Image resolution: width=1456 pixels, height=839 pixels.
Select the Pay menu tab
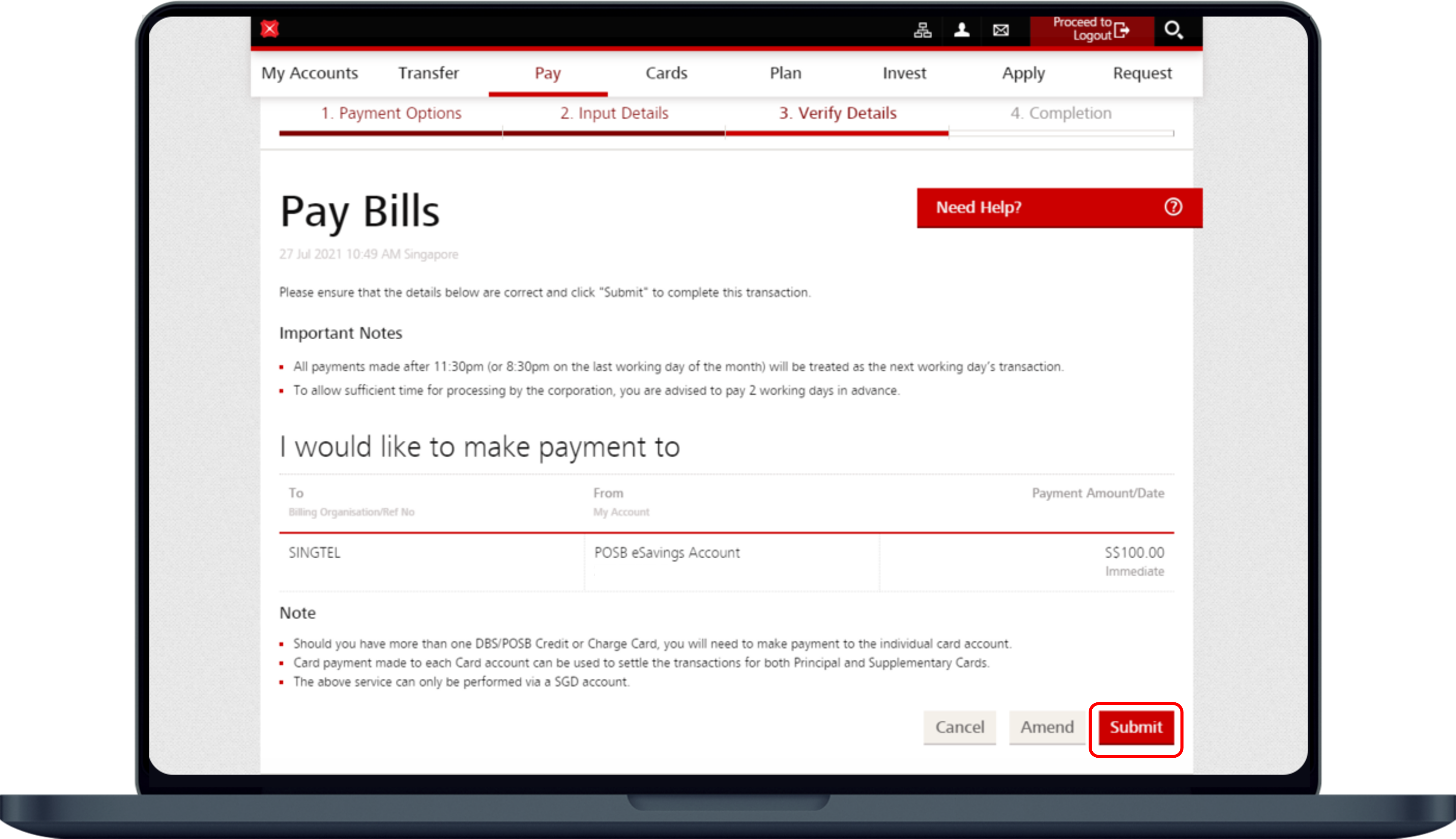[547, 73]
